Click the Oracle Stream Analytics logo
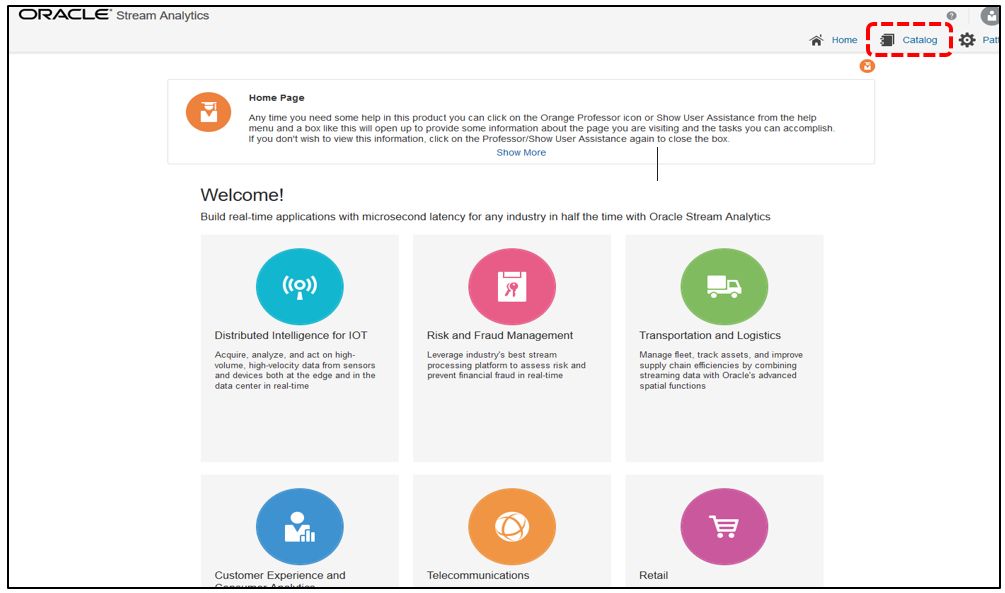Screen dimensions: 1005x593 [x=113, y=15]
